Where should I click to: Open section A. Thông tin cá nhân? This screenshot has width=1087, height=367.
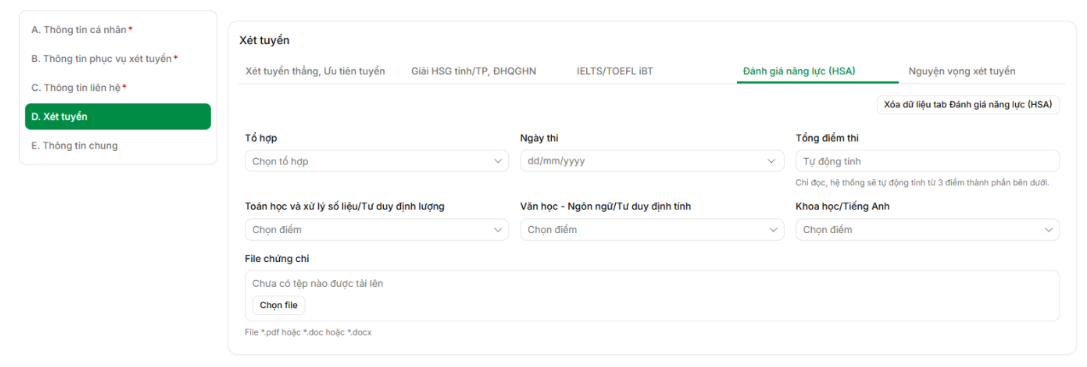tap(82, 30)
